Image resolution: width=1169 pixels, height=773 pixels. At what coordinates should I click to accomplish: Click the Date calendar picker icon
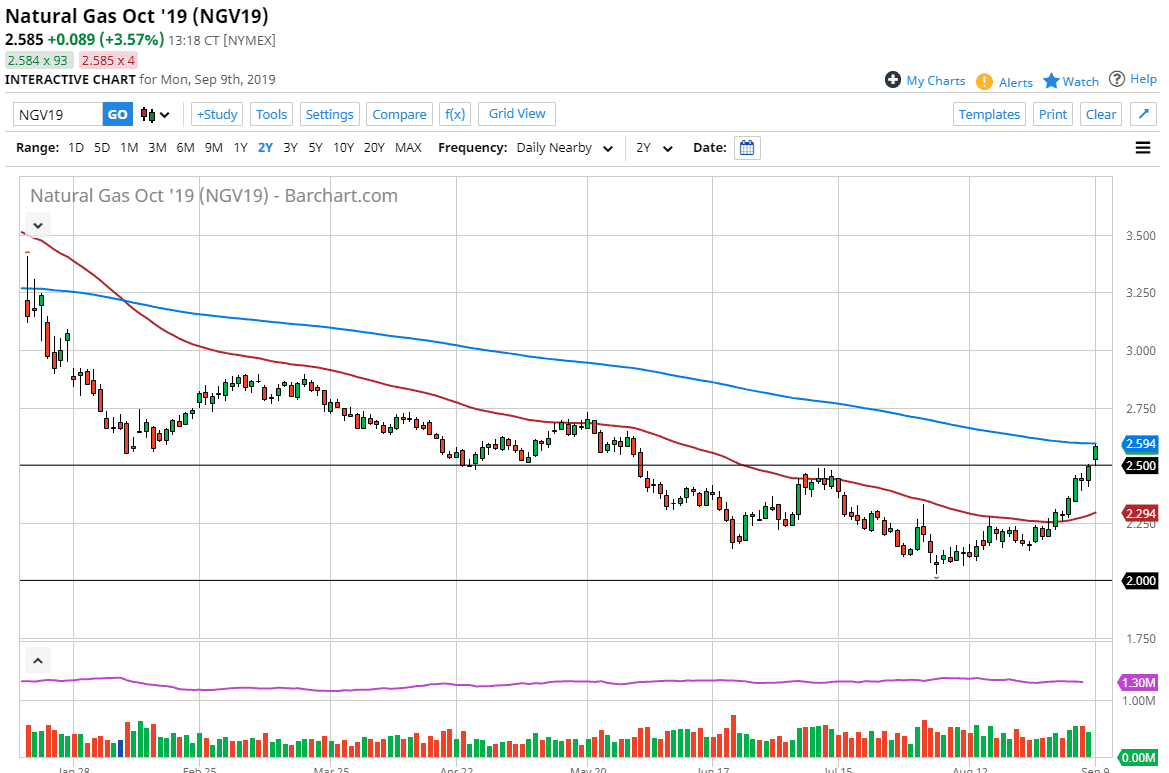click(x=747, y=148)
